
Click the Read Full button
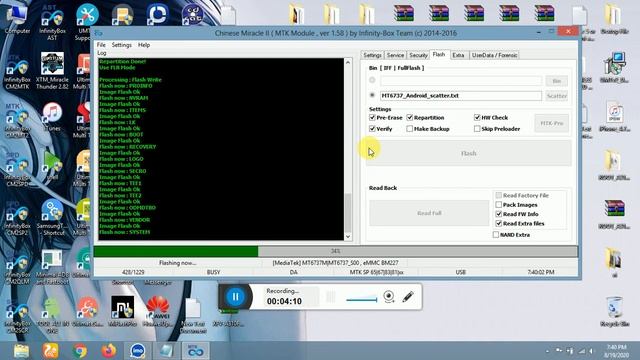pyautogui.click(x=429, y=213)
